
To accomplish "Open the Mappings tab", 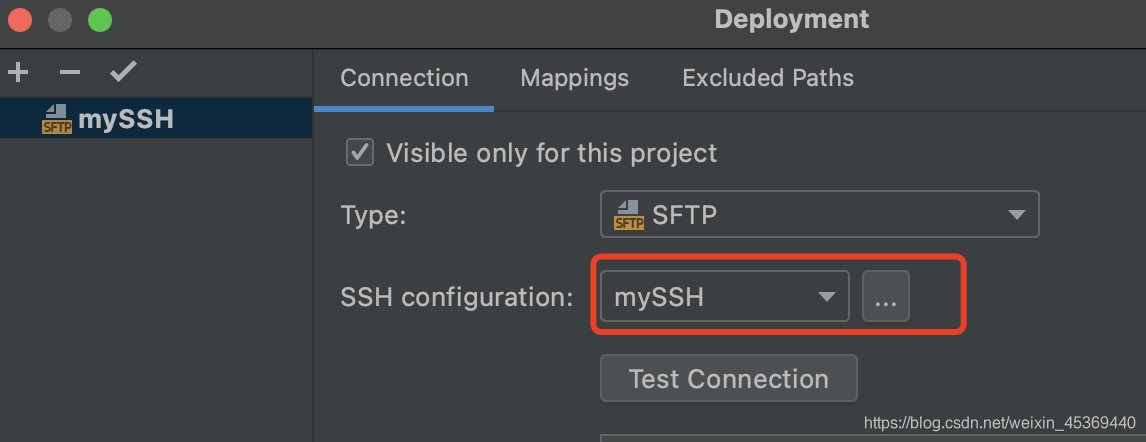I will point(575,78).
